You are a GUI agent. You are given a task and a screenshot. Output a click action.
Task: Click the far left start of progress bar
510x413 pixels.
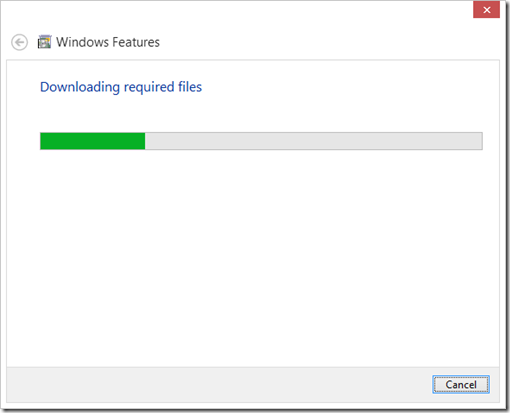[x=42, y=141]
